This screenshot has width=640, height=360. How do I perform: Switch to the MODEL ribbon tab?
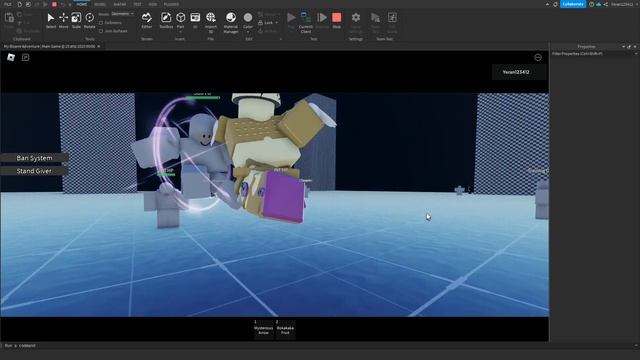tap(100, 4)
